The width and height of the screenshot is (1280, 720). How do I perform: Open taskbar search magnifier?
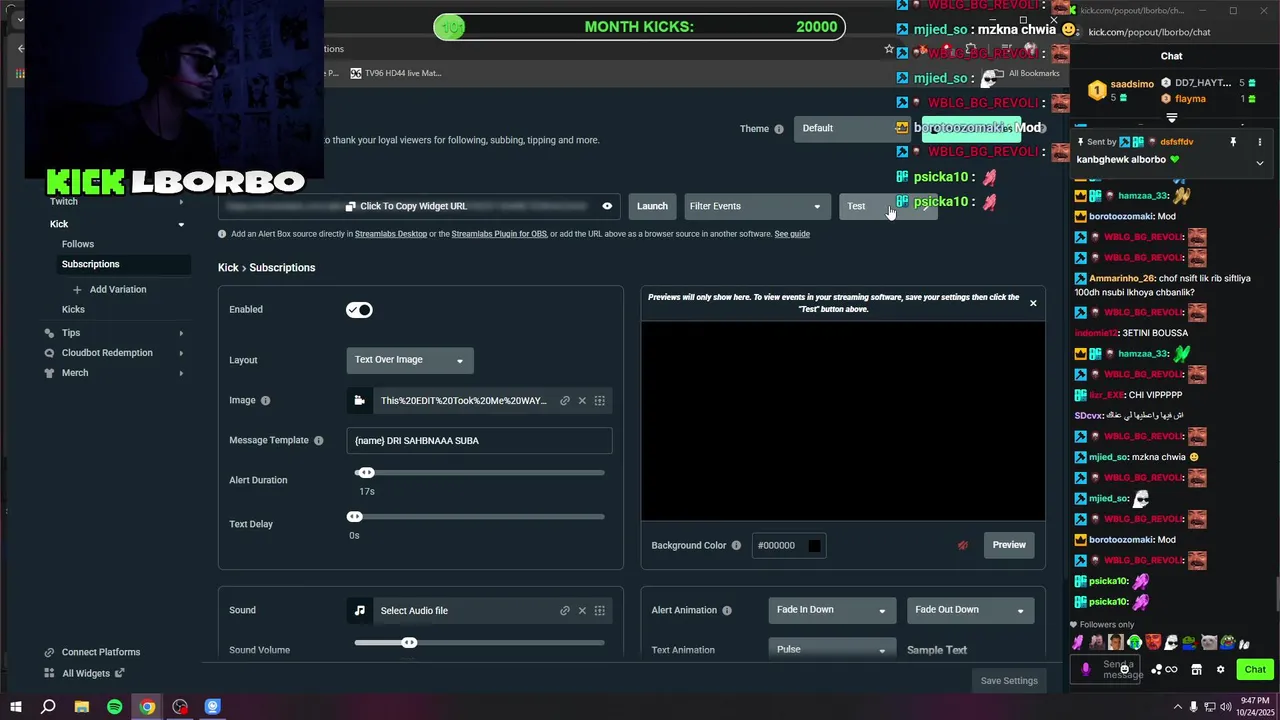(x=48, y=707)
